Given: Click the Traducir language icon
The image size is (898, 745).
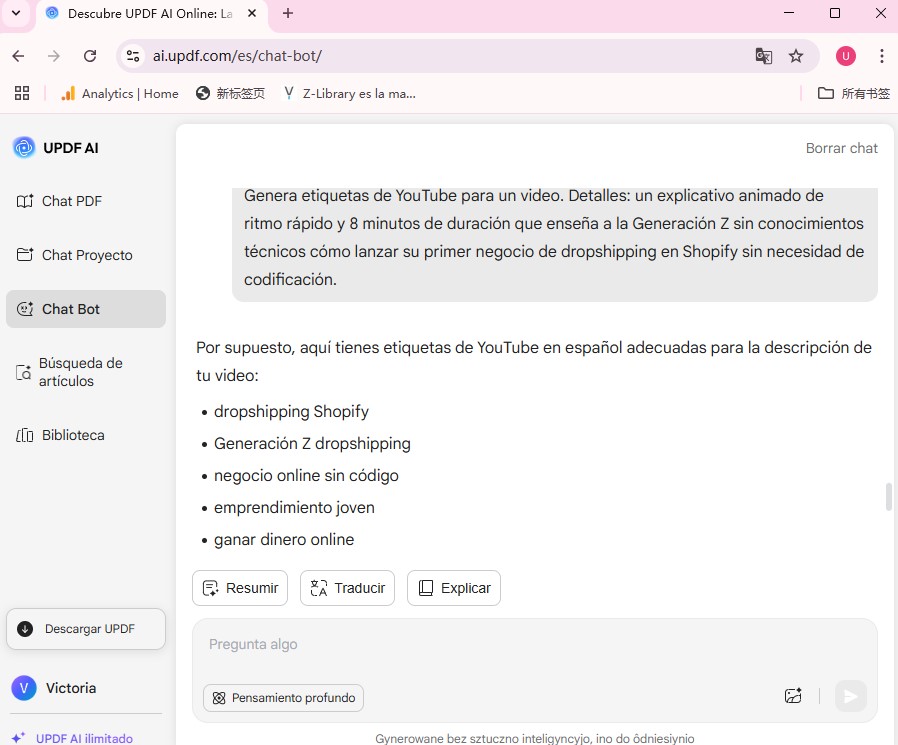Looking at the screenshot, I should coord(318,588).
